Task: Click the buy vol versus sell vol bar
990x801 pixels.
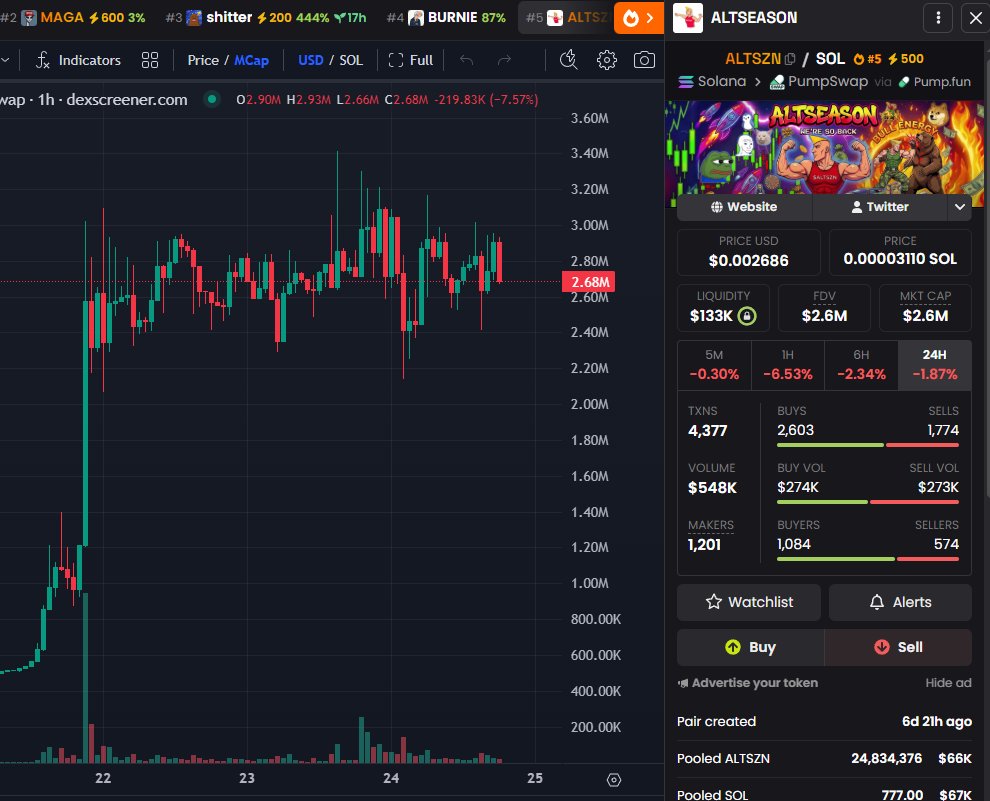Action: [868, 502]
